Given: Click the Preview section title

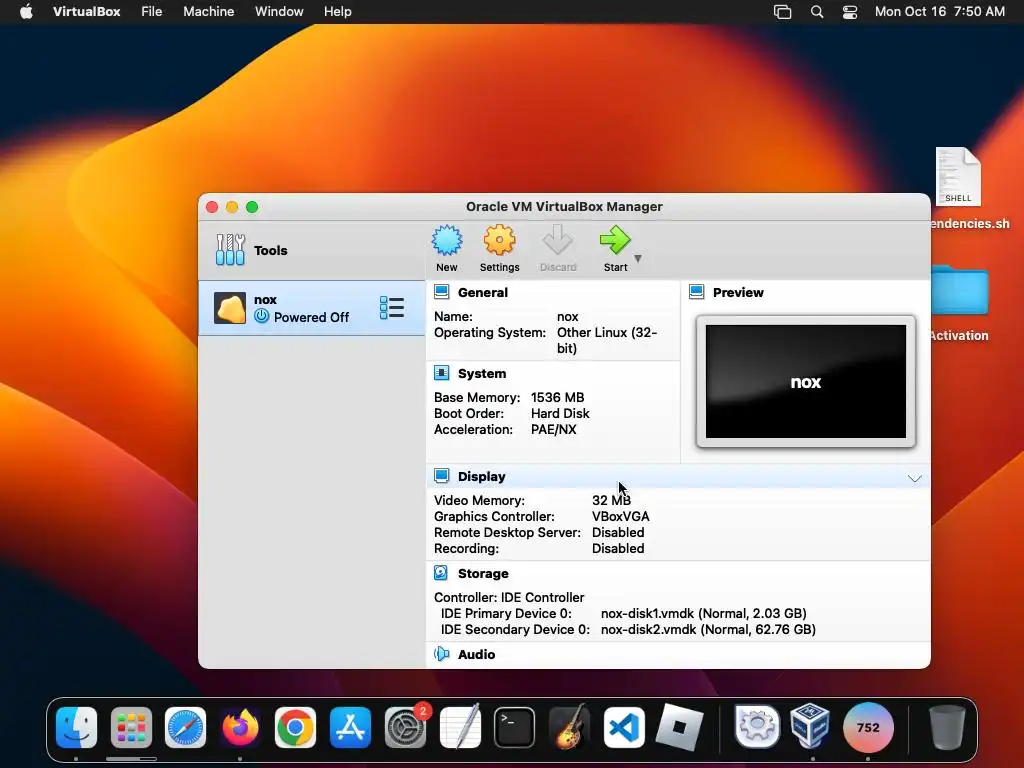Looking at the screenshot, I should coord(738,293).
